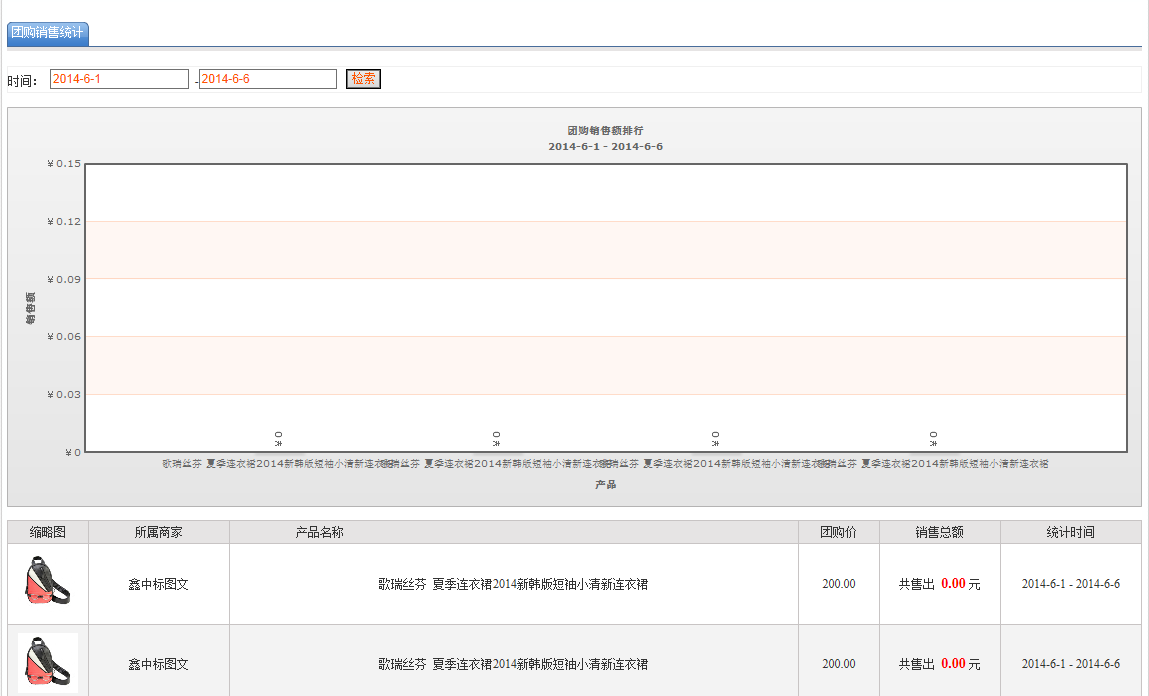This screenshot has height=696, width=1149.
Task: Click the 团购价 column header
Action: click(838, 532)
